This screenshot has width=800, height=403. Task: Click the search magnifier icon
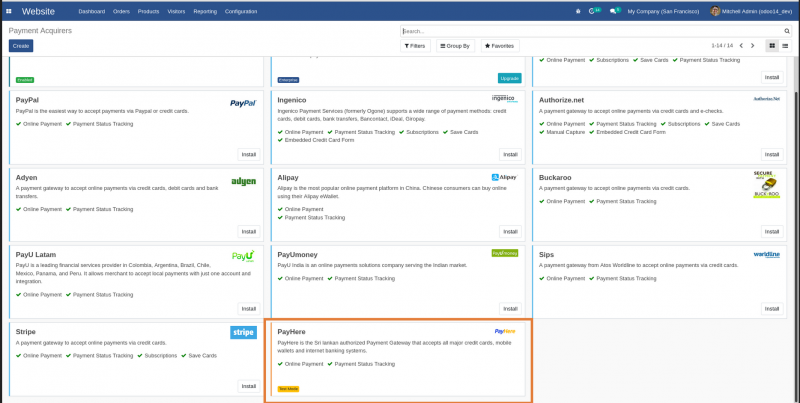point(787,31)
